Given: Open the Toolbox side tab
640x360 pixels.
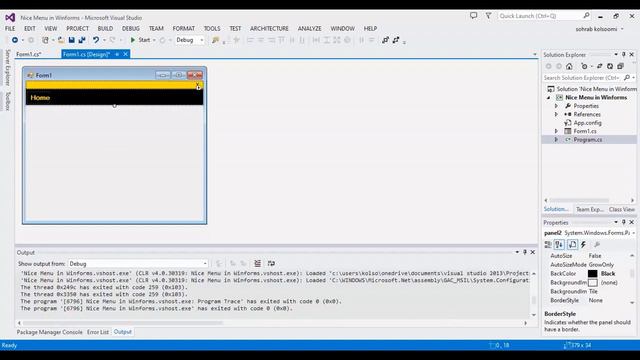Looking at the screenshot, I should tap(8, 101).
